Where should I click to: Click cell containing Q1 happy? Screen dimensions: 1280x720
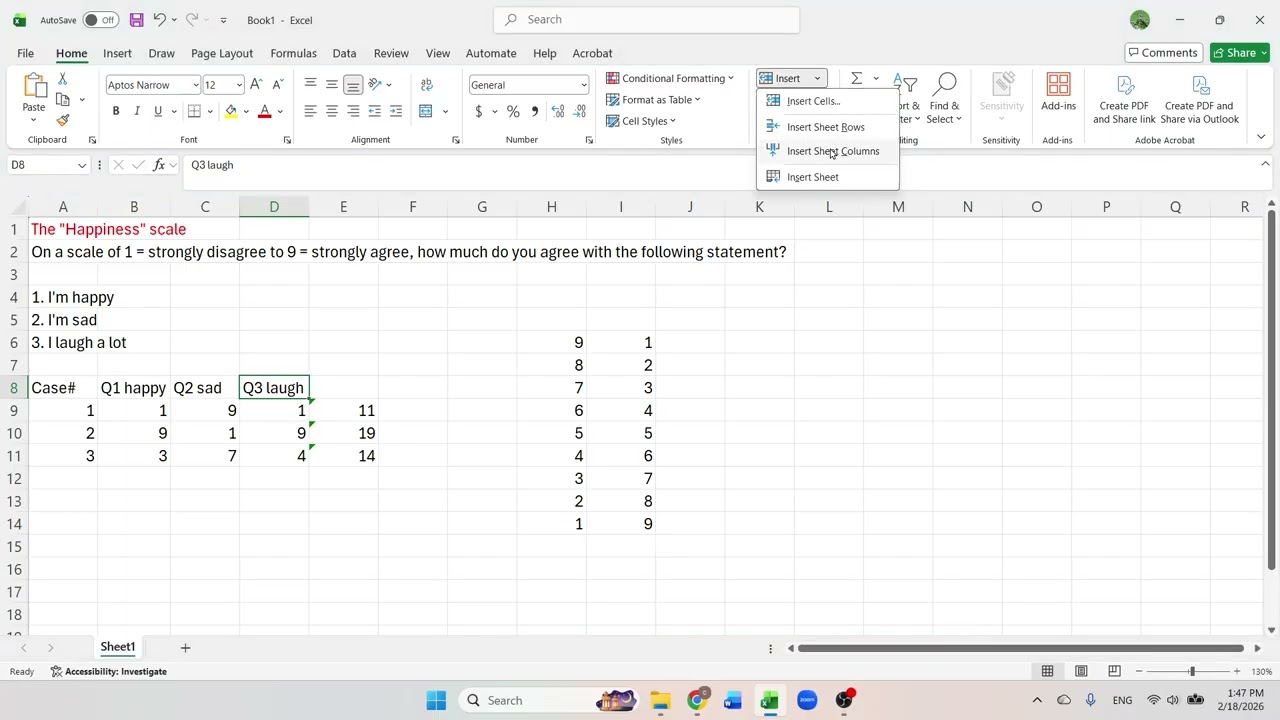click(x=133, y=388)
